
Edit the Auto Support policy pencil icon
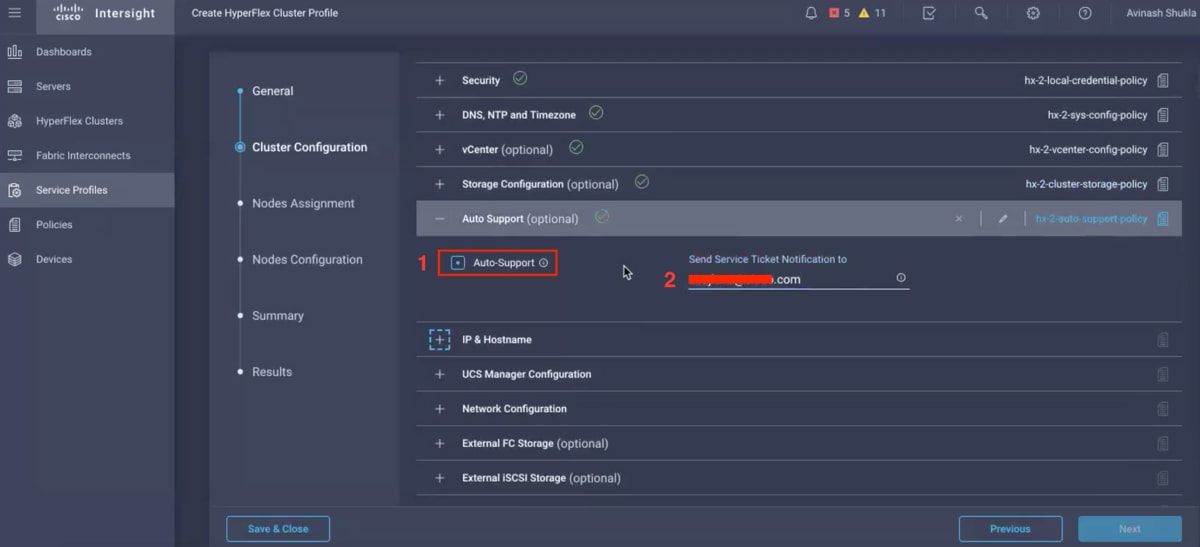tap(1003, 219)
